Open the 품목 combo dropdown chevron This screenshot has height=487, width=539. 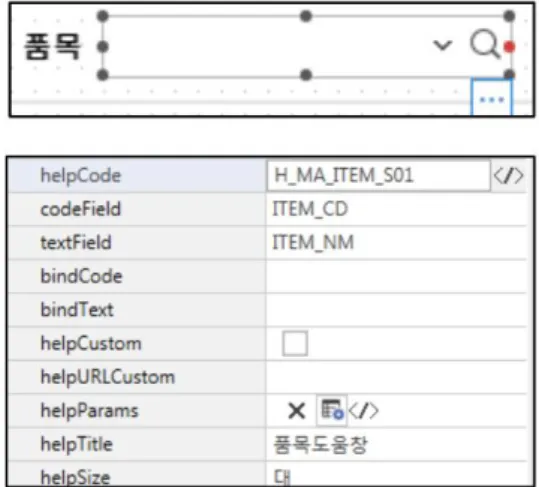click(442, 45)
